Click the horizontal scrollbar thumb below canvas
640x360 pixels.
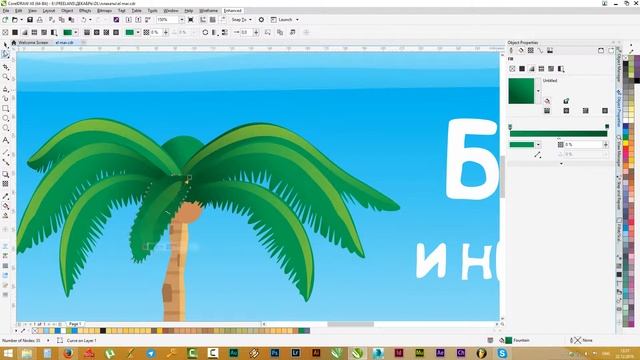350,324
